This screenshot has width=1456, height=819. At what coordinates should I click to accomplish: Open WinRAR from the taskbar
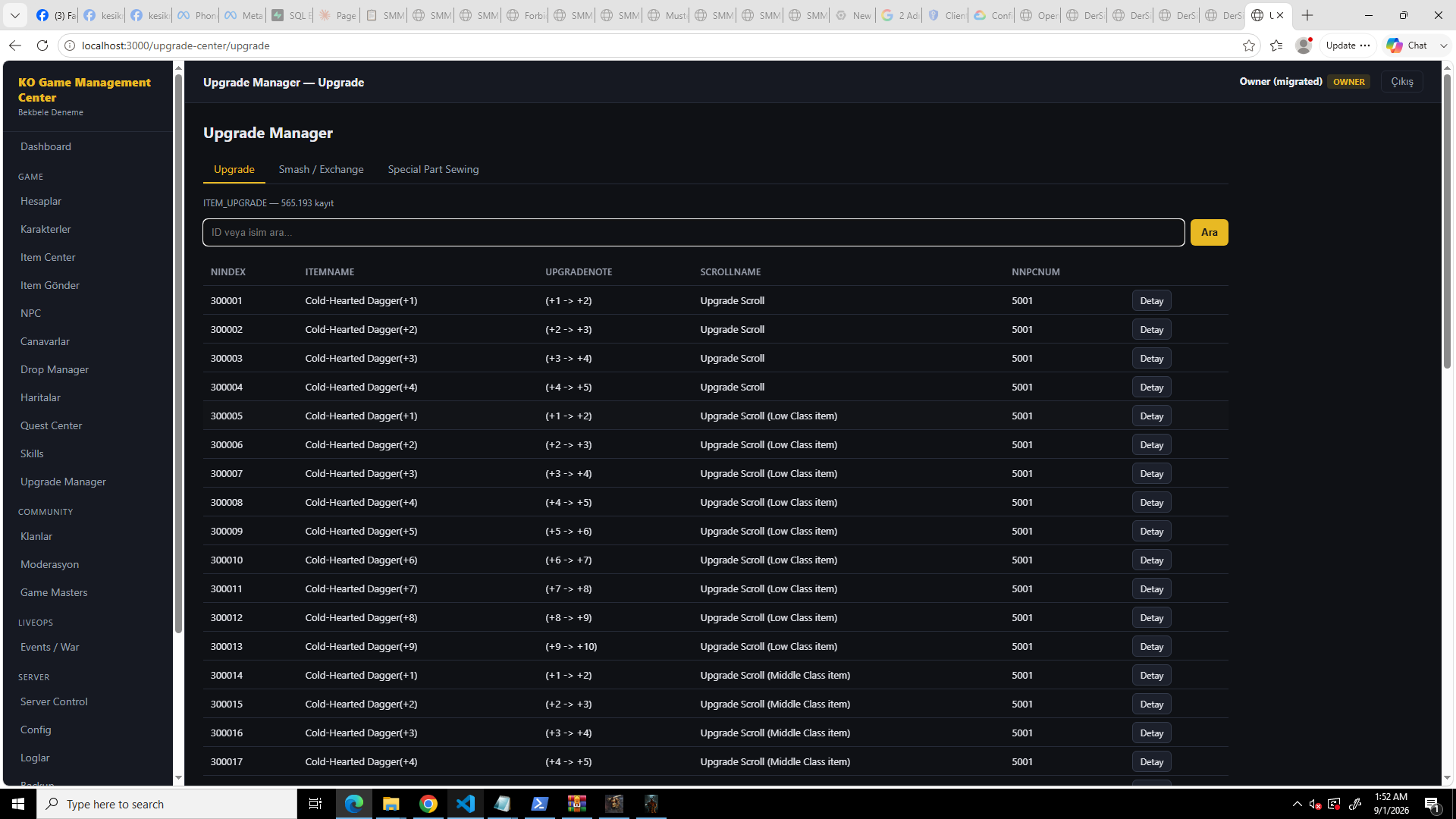pos(577,804)
